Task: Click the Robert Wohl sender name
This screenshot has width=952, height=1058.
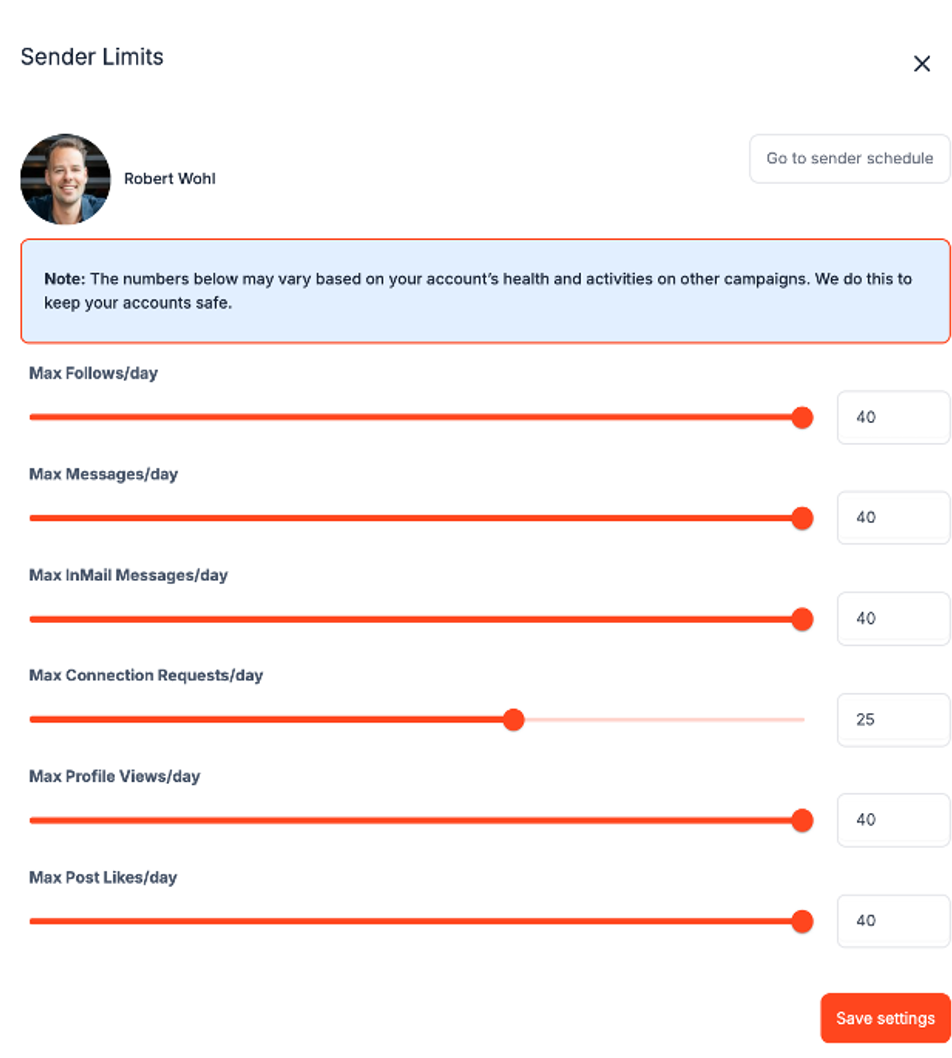Action: point(170,179)
